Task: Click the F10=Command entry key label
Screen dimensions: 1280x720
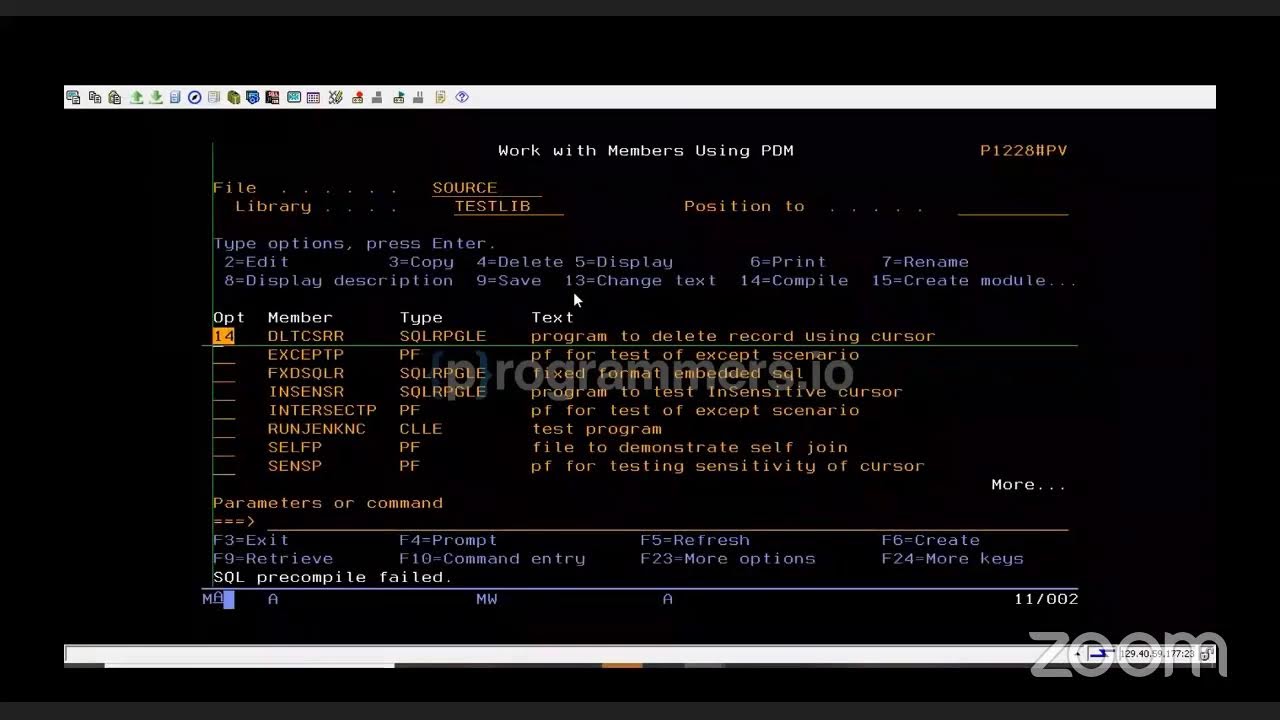Action: (492, 559)
